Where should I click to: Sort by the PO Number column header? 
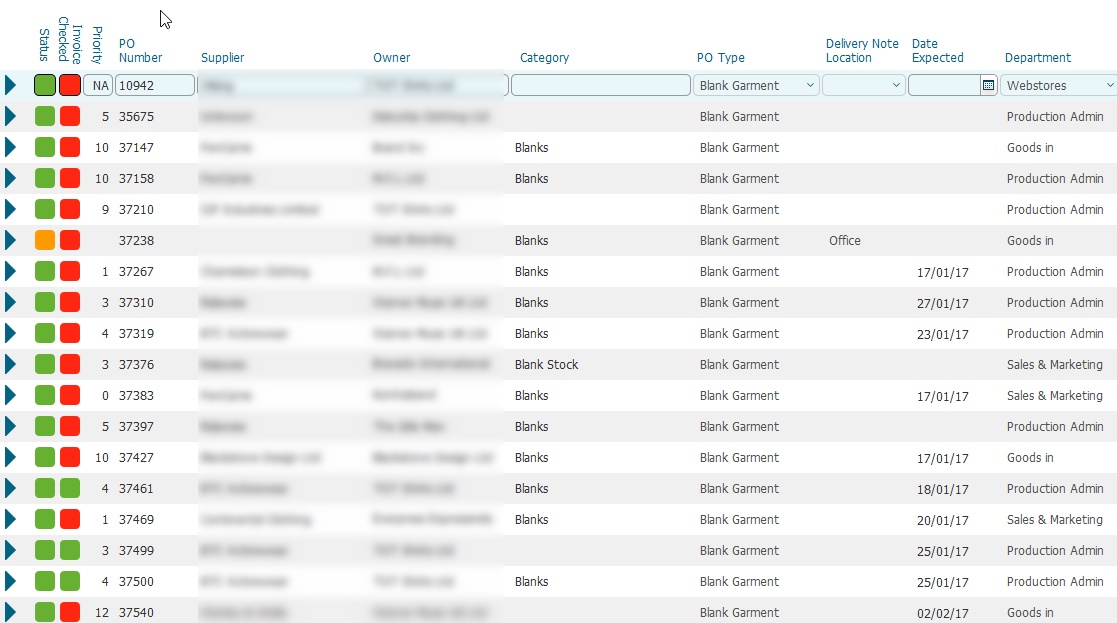pyautogui.click(x=140, y=51)
